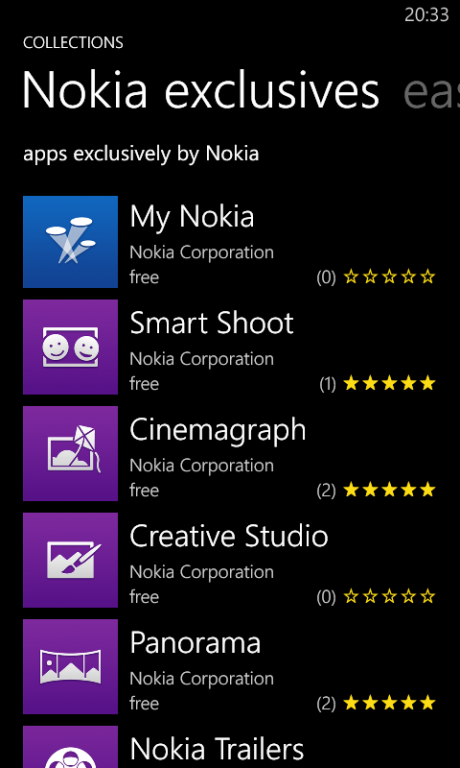Click the Panorama five-star rating
460x768 pixels.
pos(389,703)
